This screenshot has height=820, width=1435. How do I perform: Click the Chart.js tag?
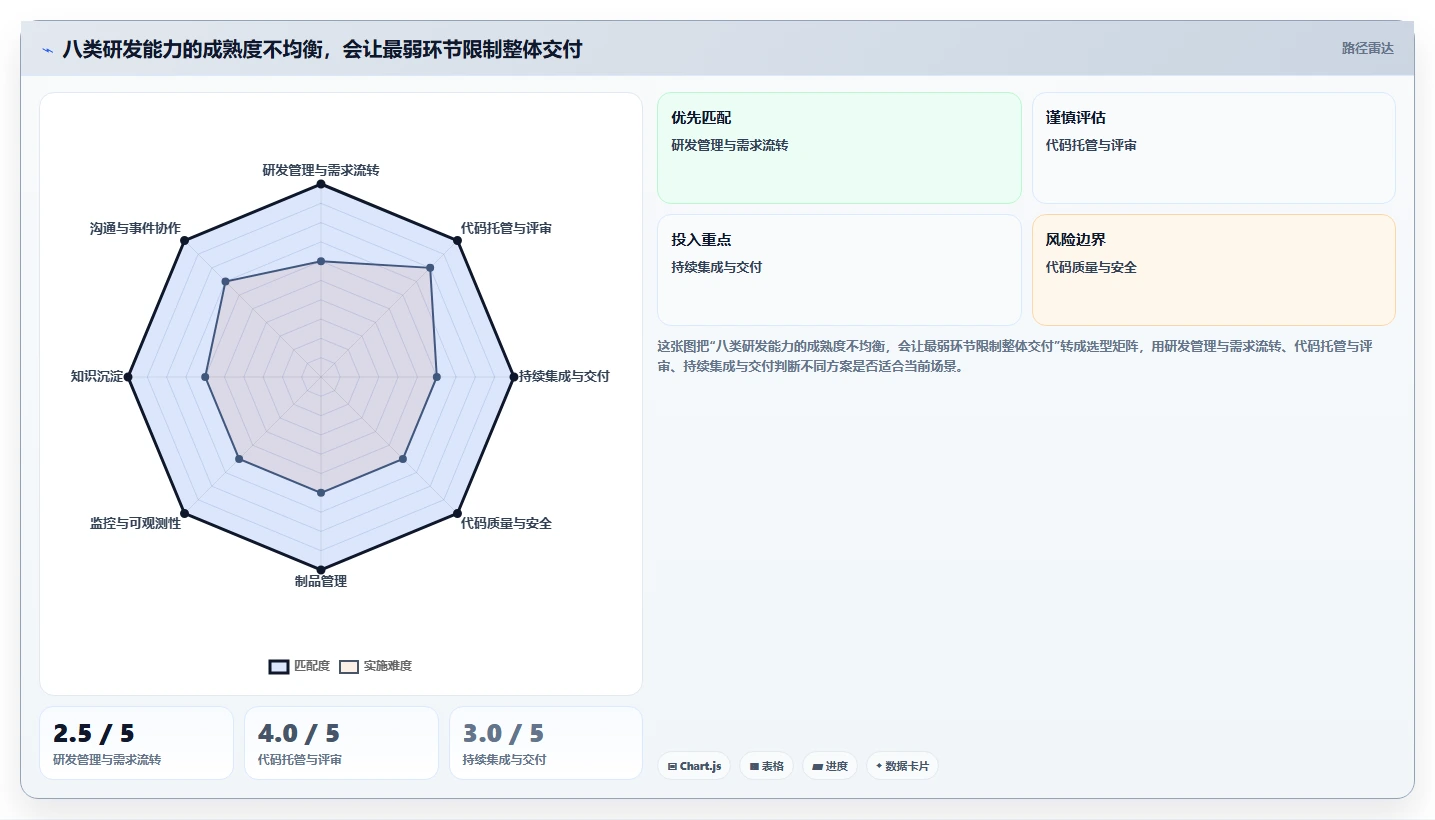point(694,766)
